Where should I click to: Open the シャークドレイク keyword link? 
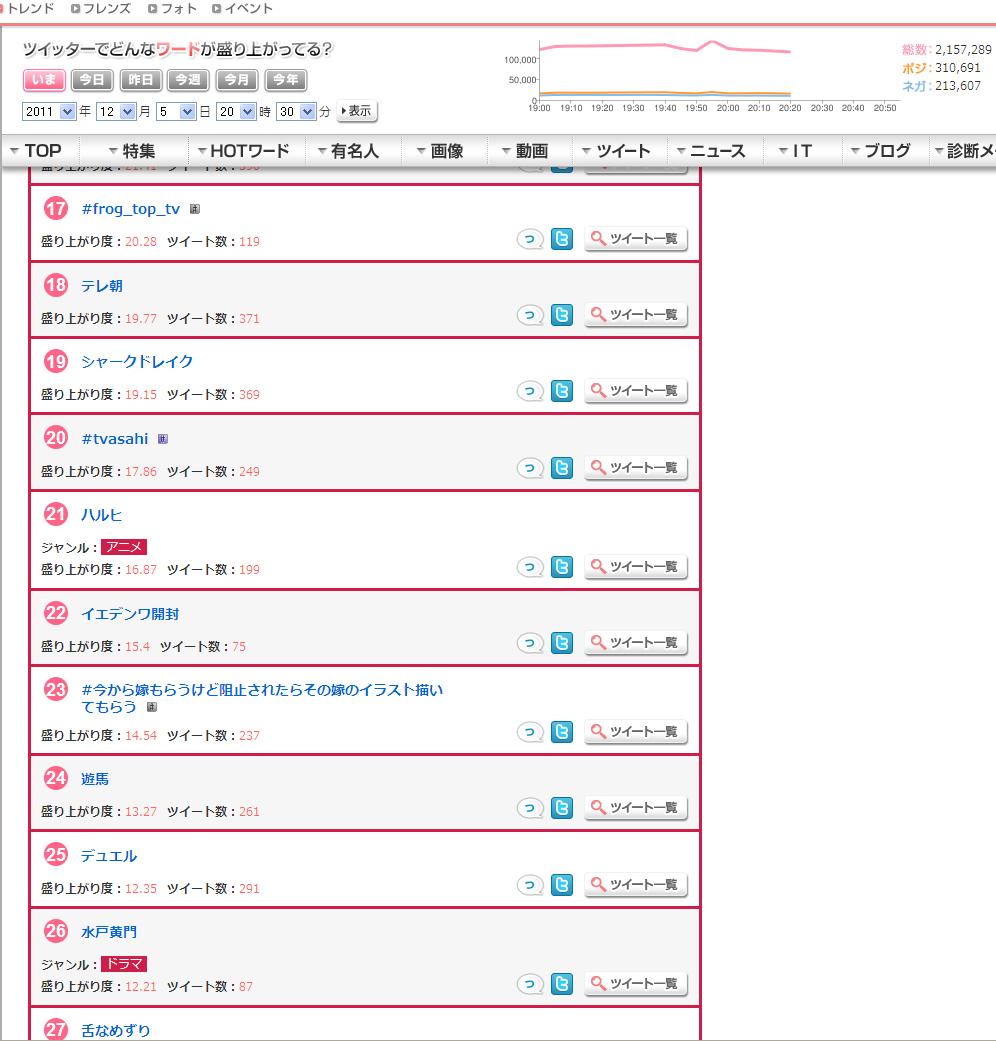[137, 362]
